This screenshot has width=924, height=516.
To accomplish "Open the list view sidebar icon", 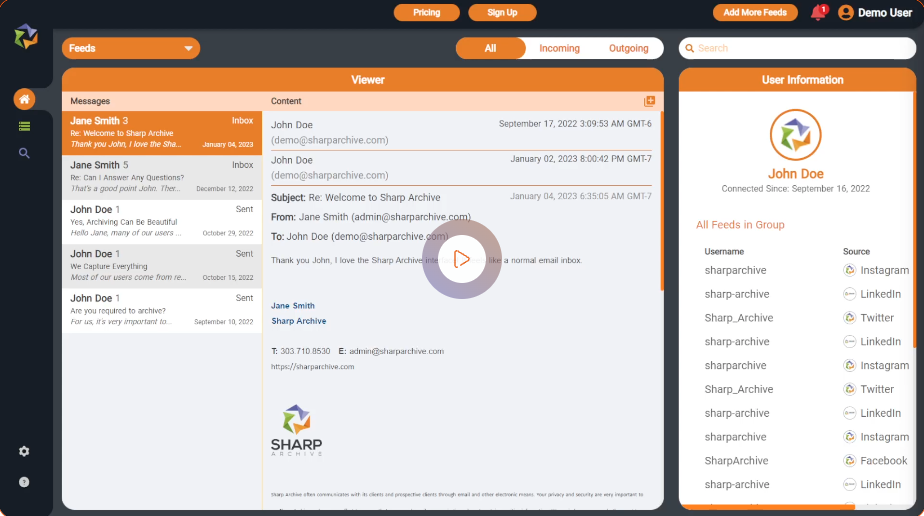I will 25,126.
